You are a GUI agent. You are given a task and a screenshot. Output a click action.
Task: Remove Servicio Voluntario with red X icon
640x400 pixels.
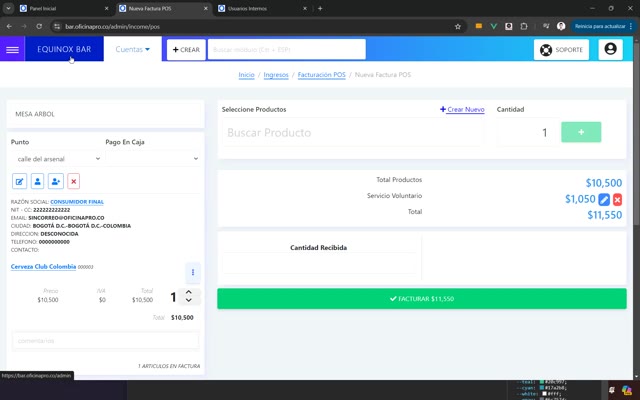point(617,200)
